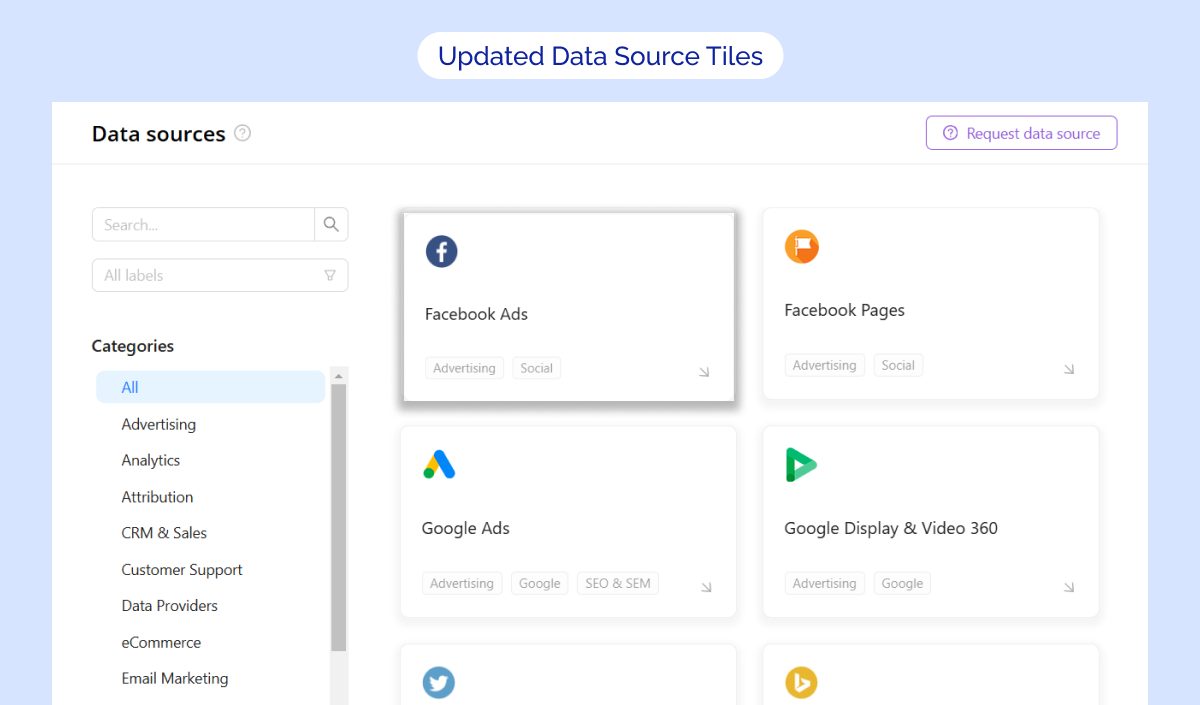Select the Analytics category
Image resolution: width=1200 pixels, height=705 pixels.
tap(151, 460)
